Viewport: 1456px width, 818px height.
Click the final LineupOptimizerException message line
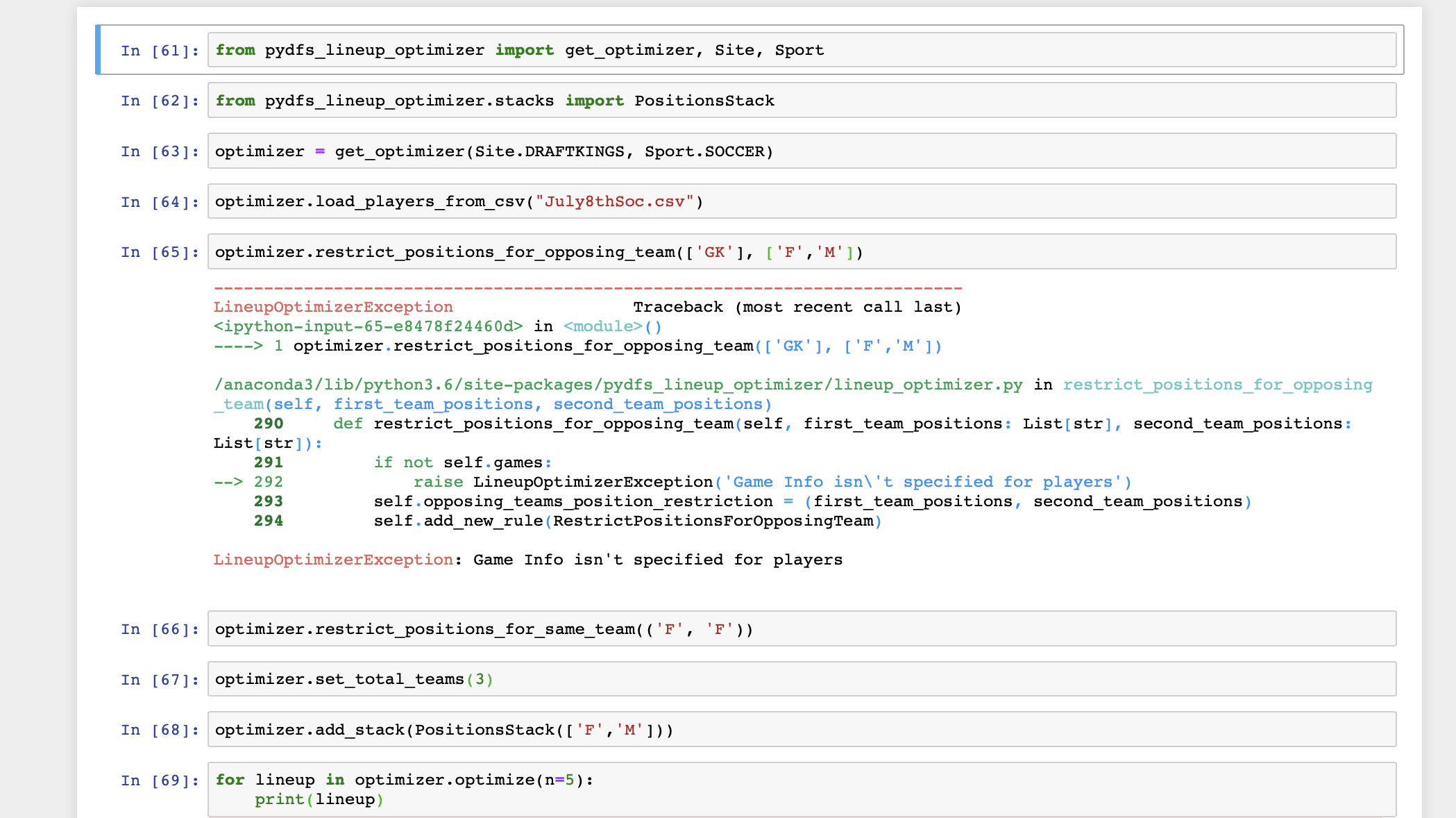527,560
